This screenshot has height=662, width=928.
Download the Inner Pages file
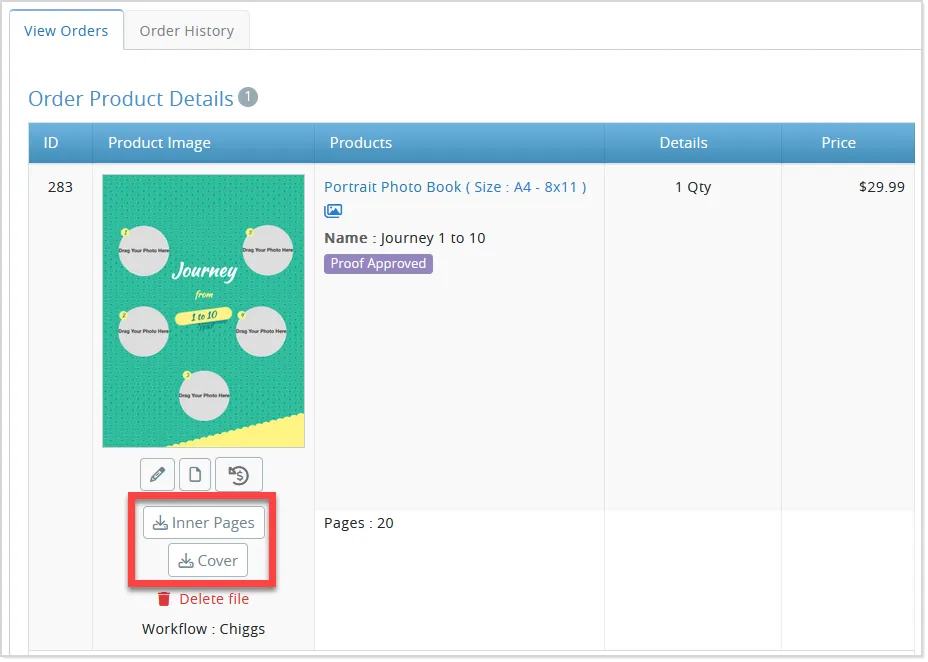coord(204,524)
